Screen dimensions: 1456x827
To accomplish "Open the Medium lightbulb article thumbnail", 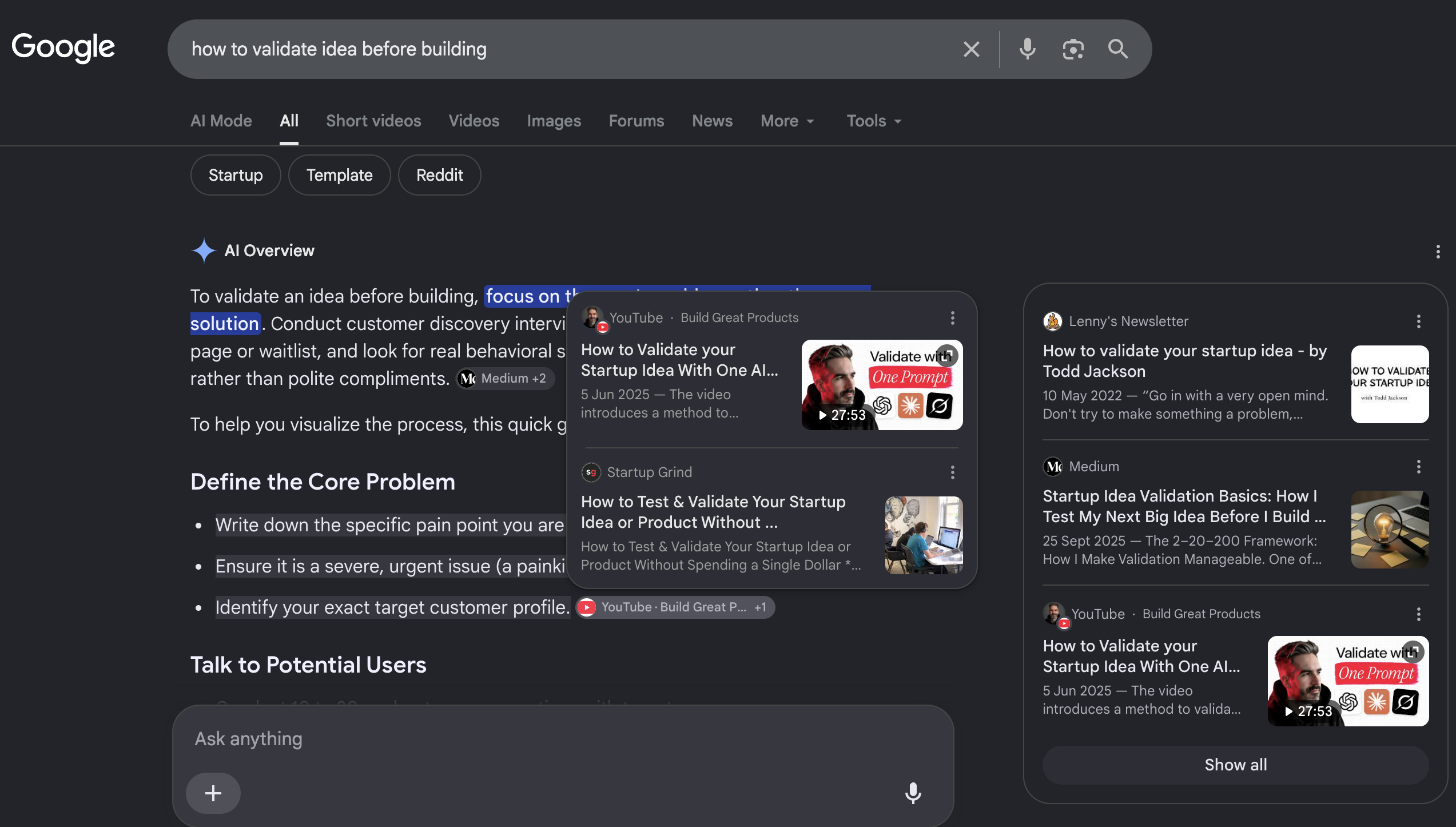I will tap(1390, 530).
